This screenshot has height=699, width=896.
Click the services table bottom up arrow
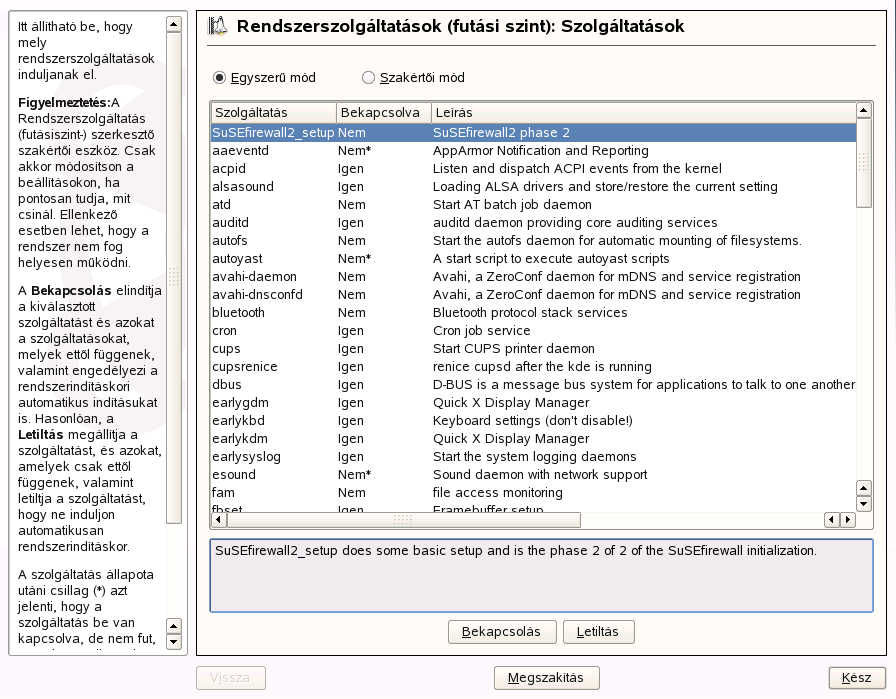863,488
